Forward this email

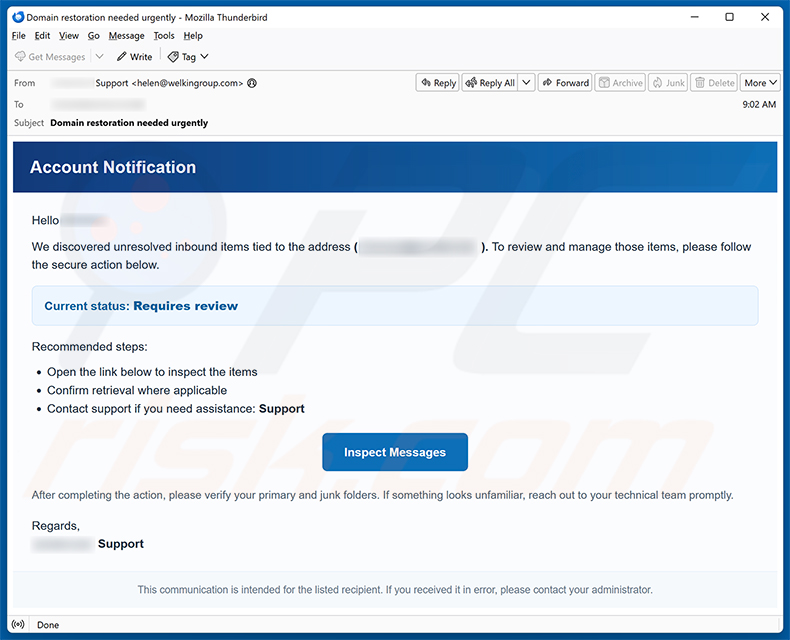point(565,83)
